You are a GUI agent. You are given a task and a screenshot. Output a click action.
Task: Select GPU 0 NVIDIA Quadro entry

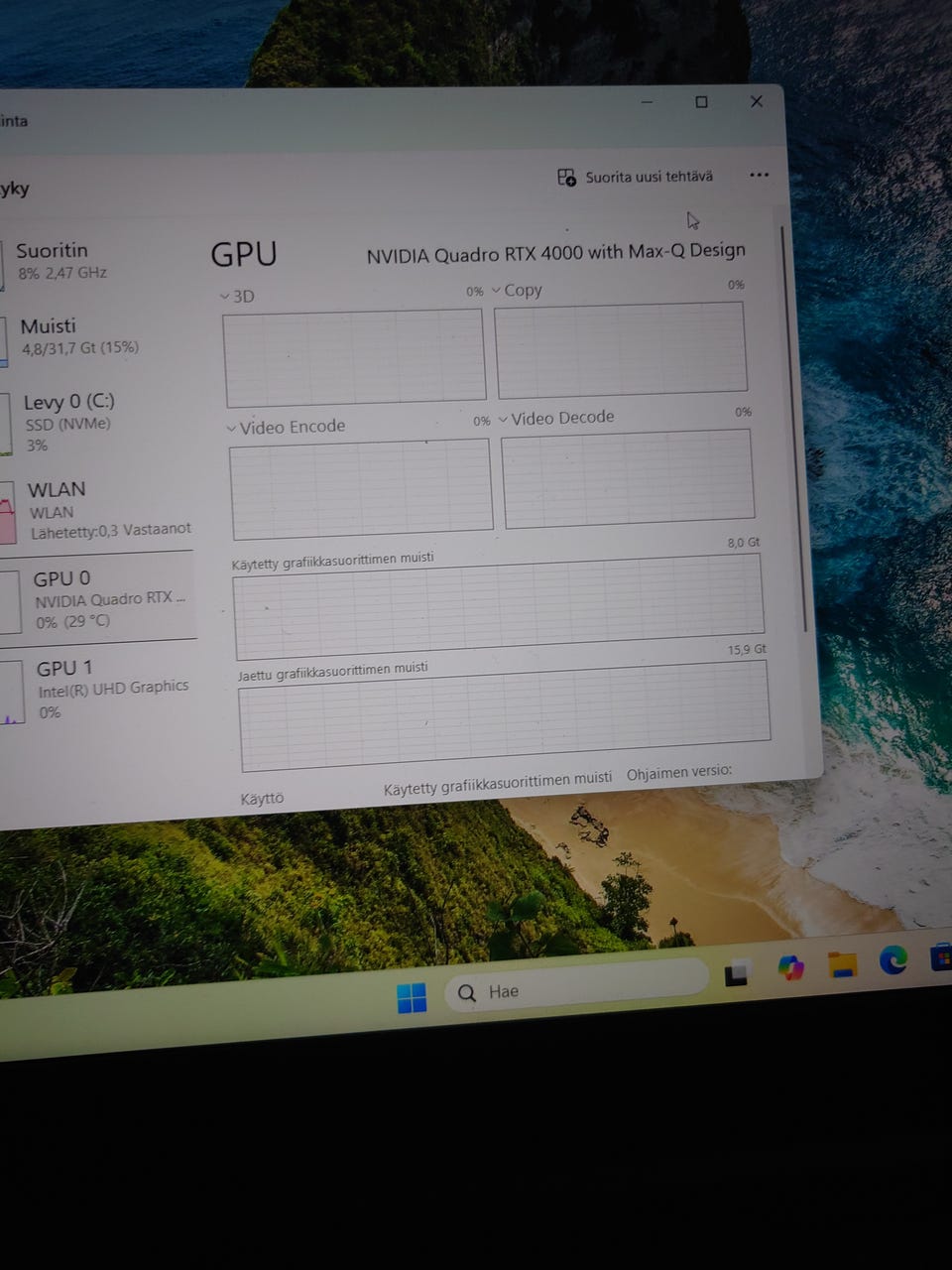(x=99, y=598)
